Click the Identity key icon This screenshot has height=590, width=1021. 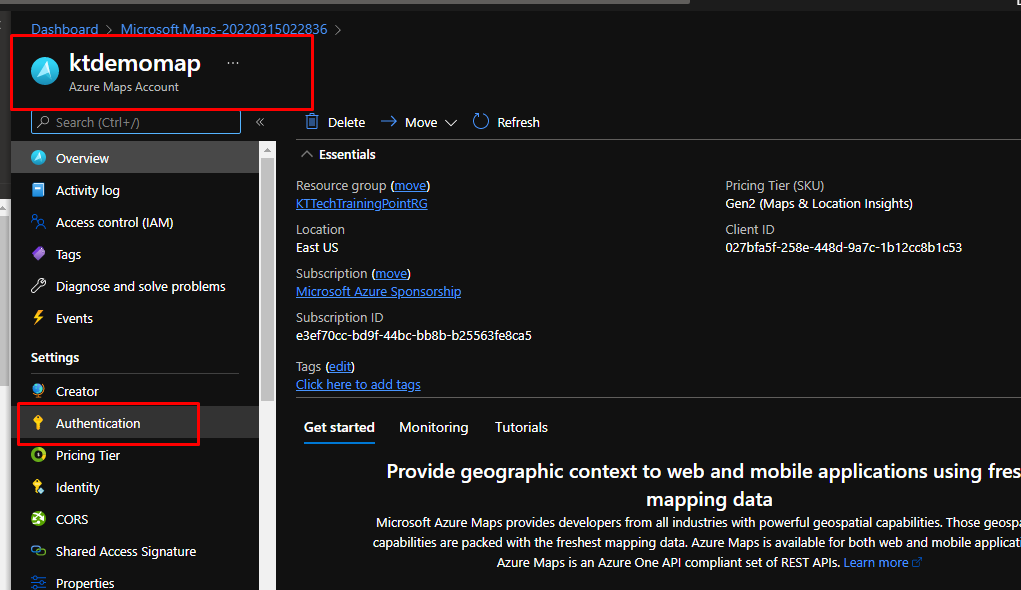38,486
